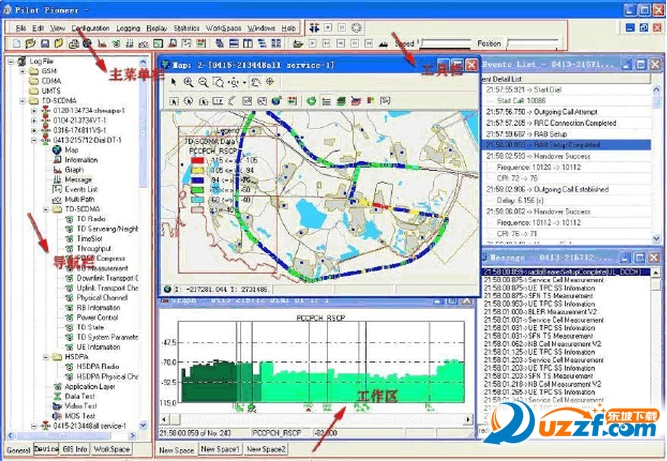Click the Save disk icon in main toolbar
The image size is (667, 461).
coord(44,43)
